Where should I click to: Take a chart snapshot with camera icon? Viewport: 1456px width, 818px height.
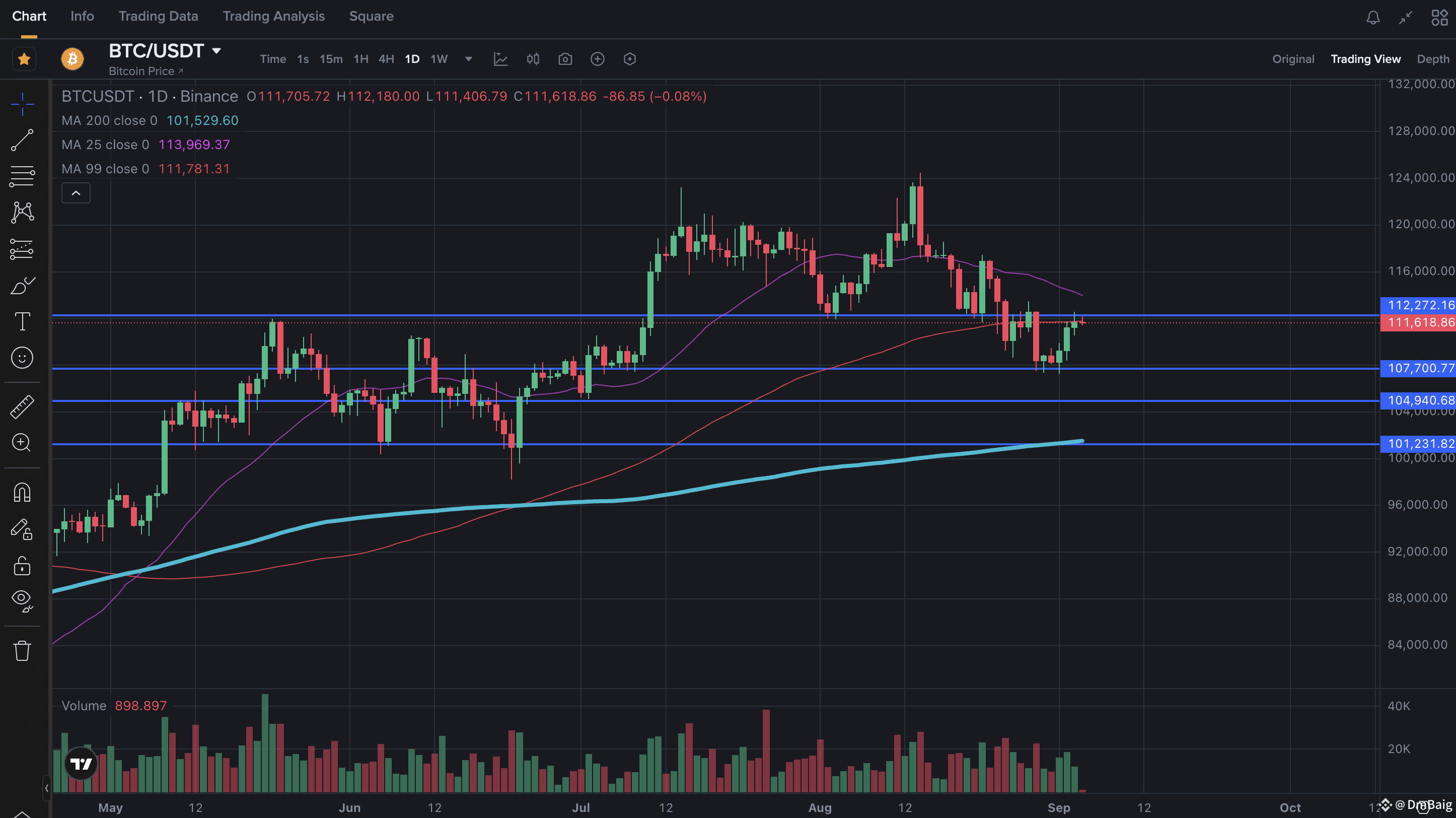(x=565, y=59)
